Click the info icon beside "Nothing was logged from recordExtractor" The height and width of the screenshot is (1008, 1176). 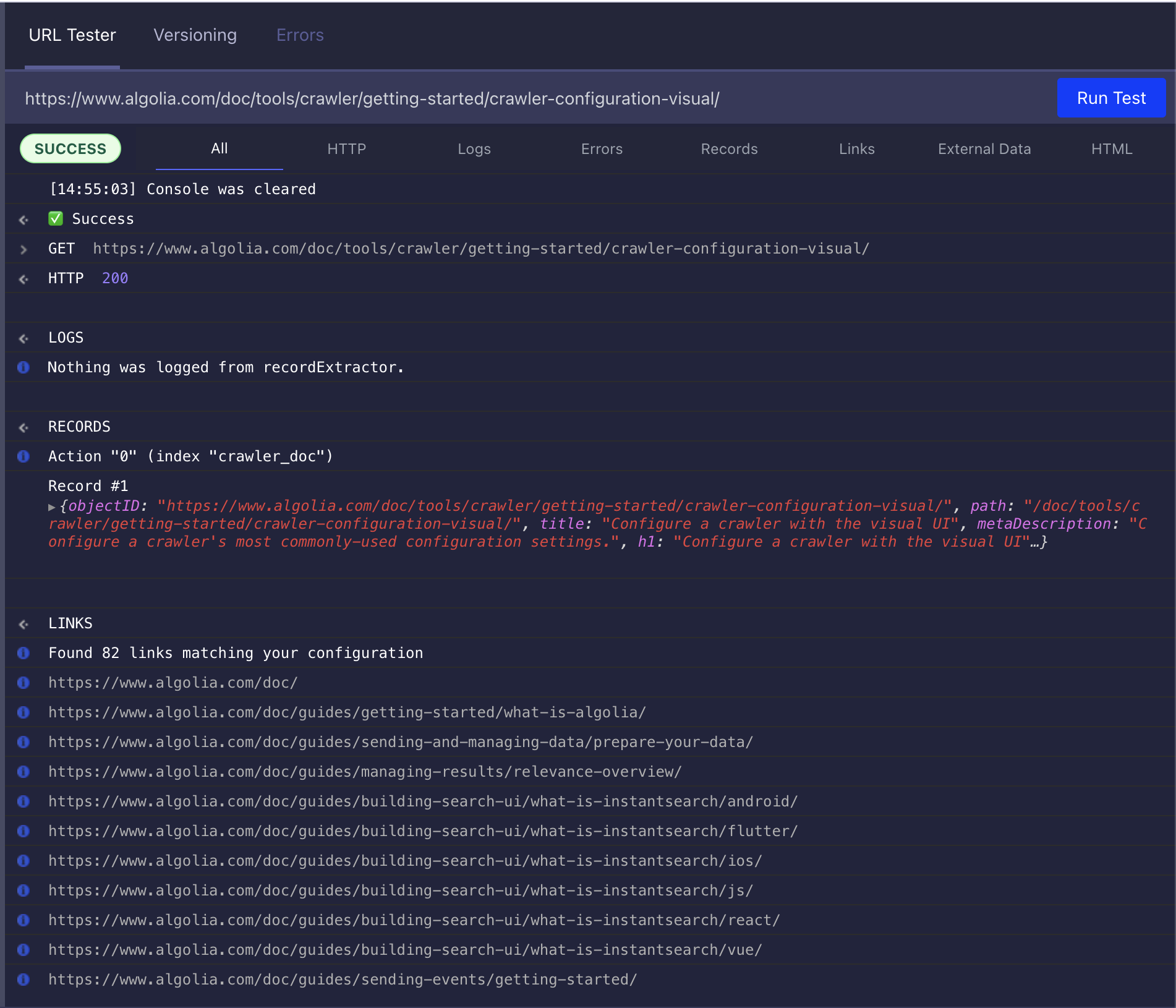(x=23, y=367)
